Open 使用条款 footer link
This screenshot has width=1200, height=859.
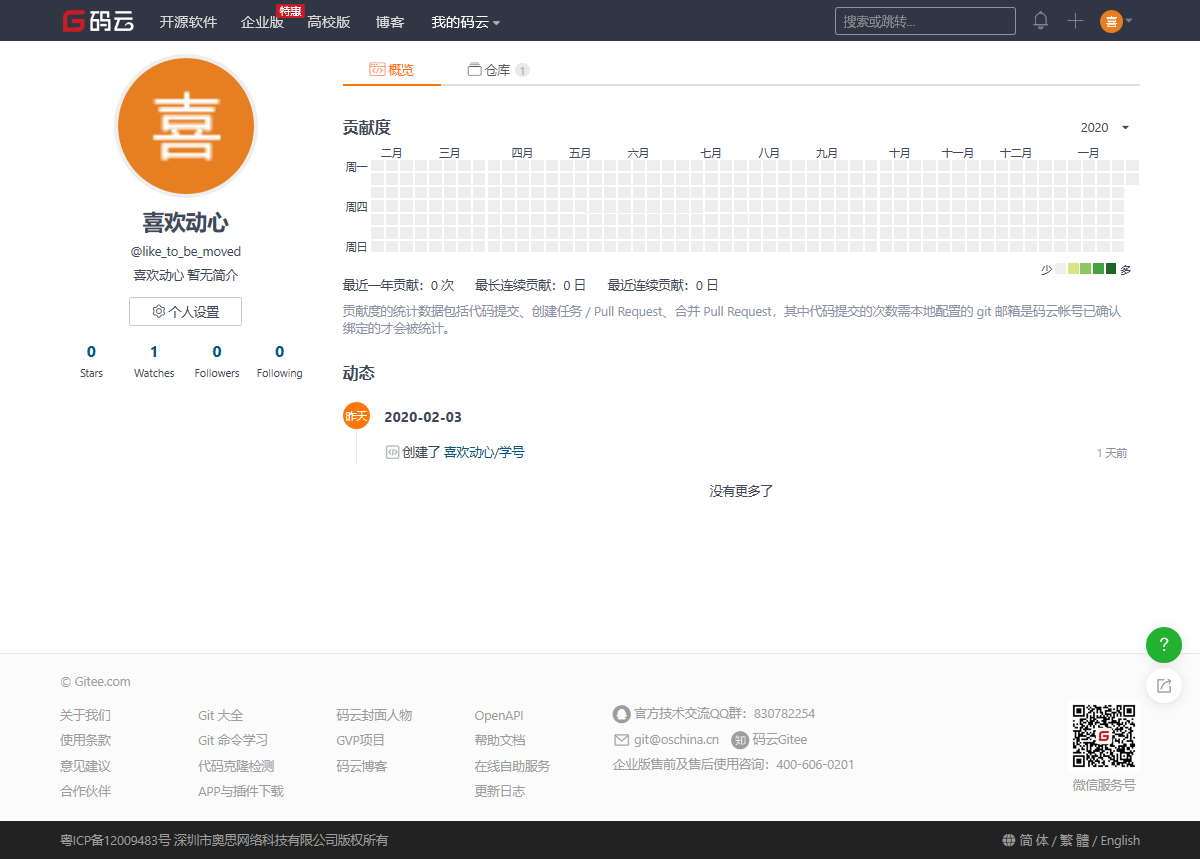pyautogui.click(x=85, y=740)
